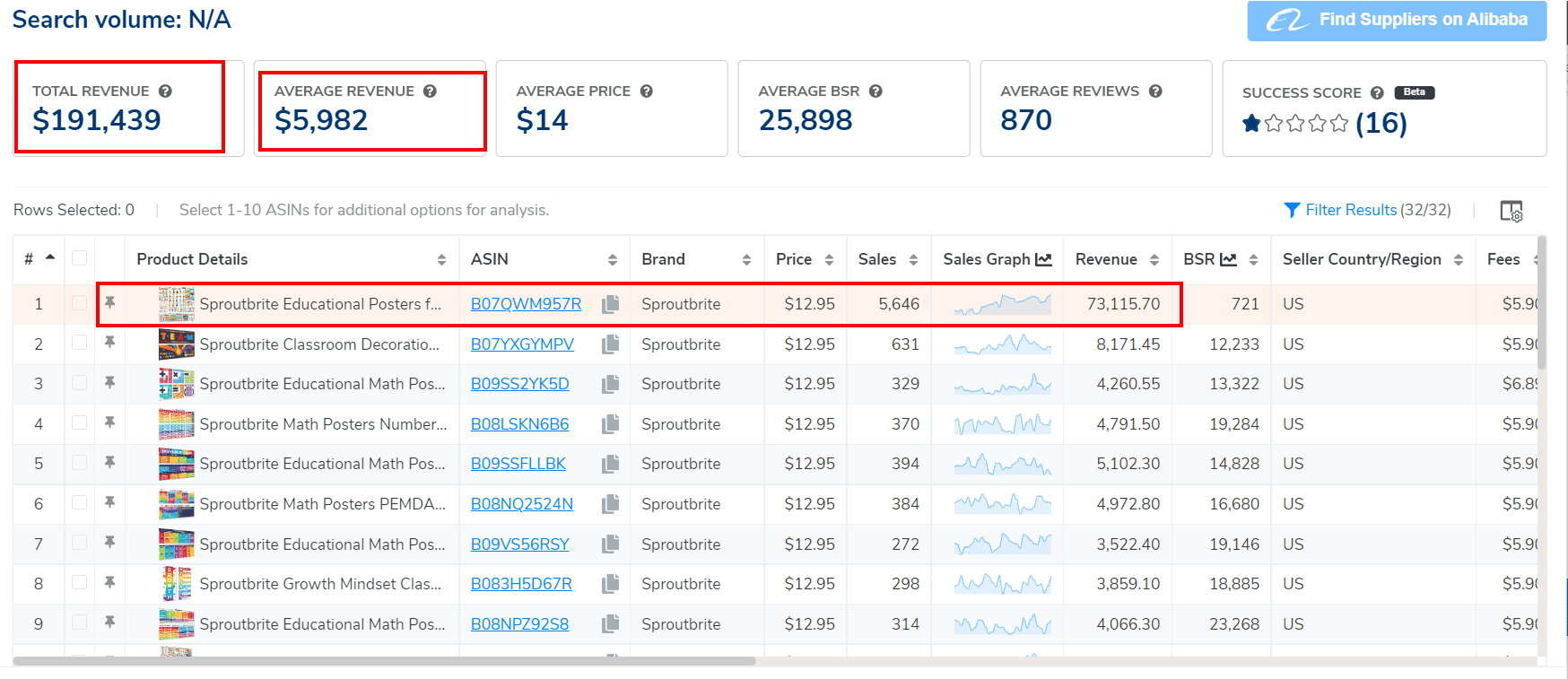
Task: Select checkbox for row 7
Action: (80, 543)
